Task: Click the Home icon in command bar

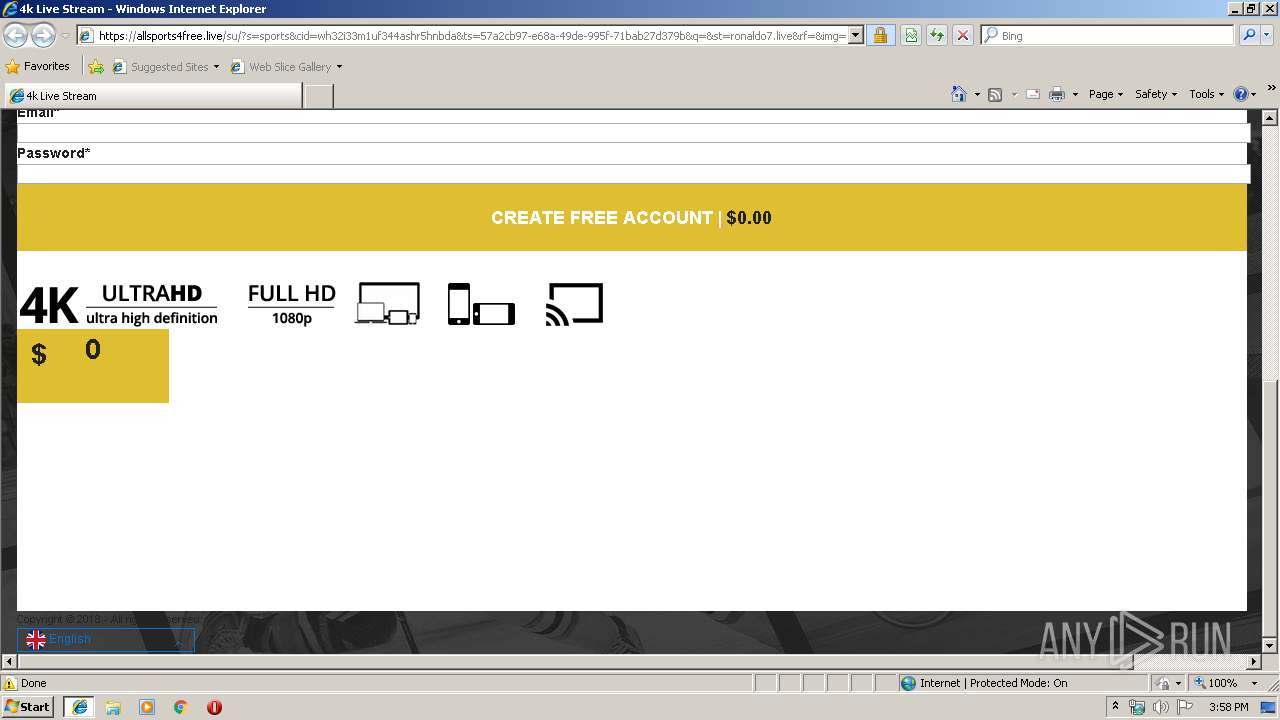Action: (x=959, y=94)
